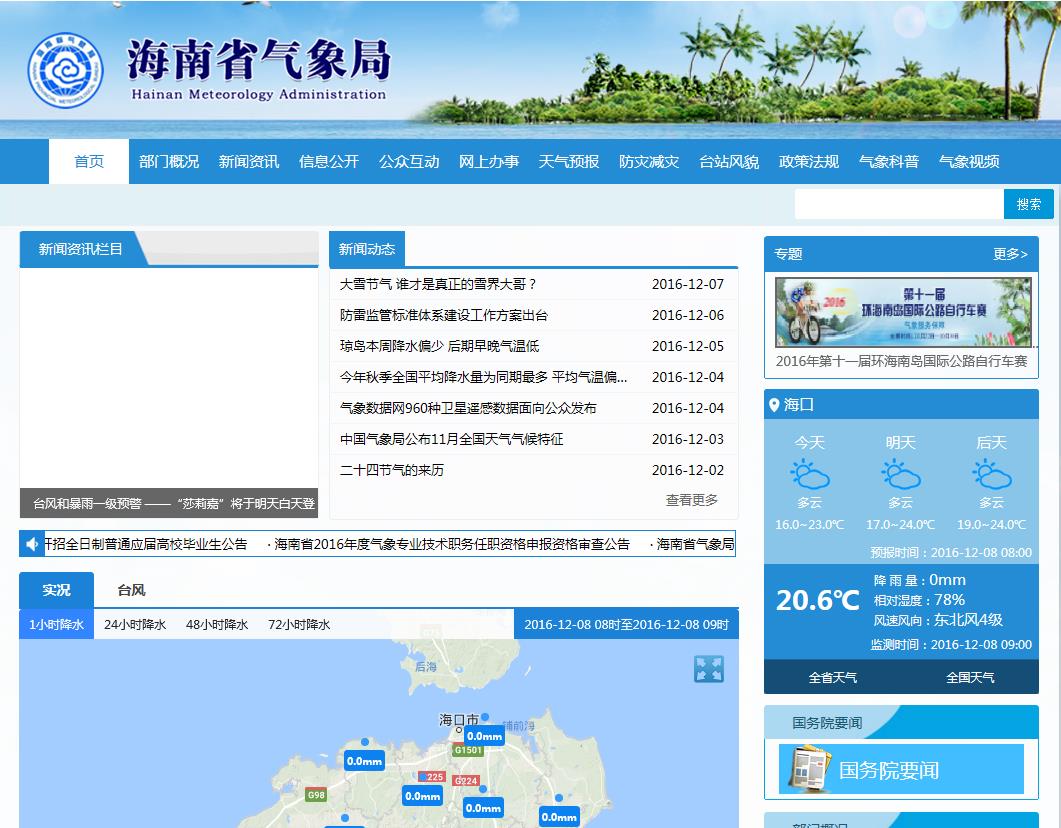The width and height of the screenshot is (1061, 828).
Task: Open the 全日制普通应届高校毕业生公告 ticker item
Action: pyautogui.click(x=146, y=544)
